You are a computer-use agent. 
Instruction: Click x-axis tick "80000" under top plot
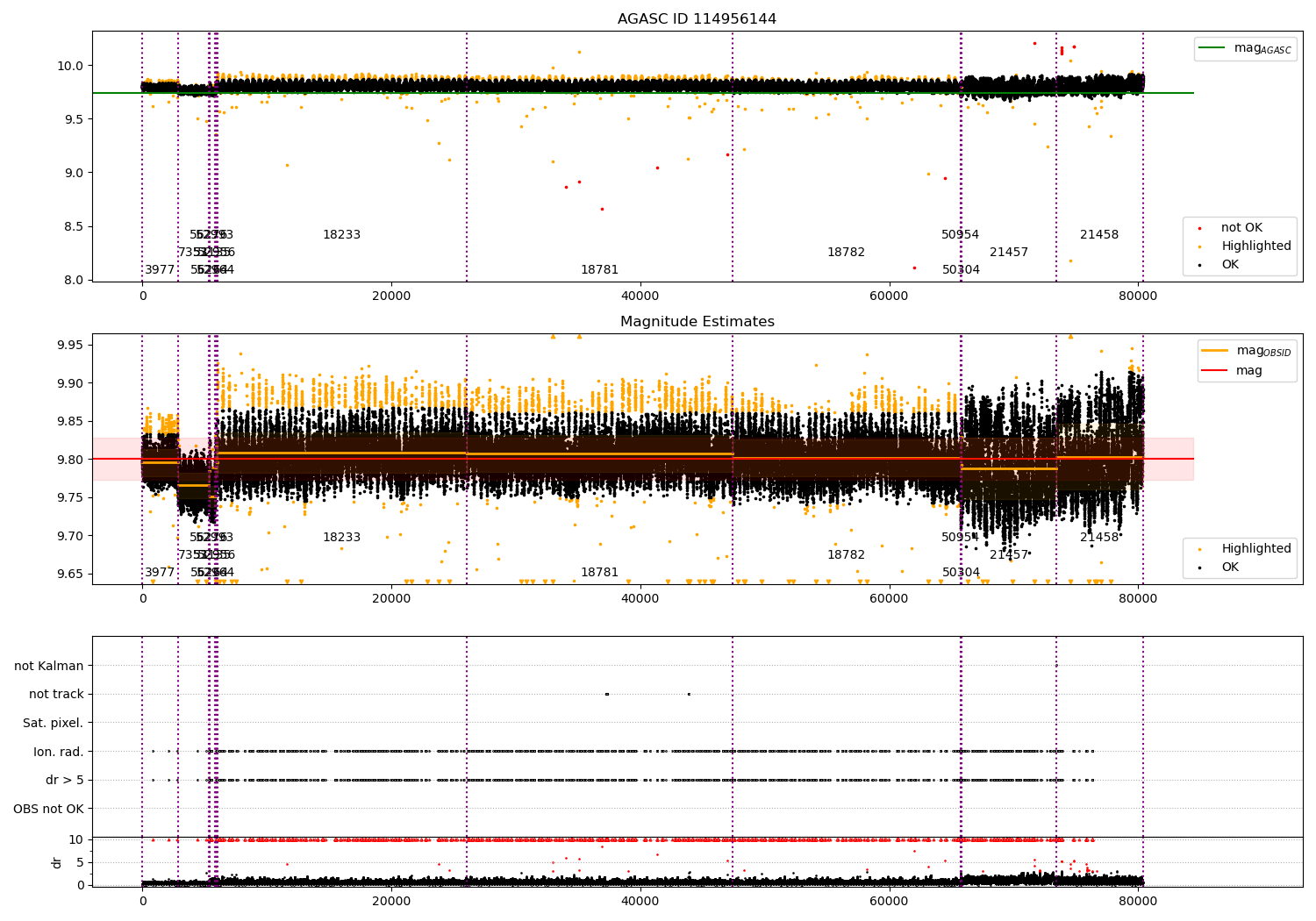click(x=1138, y=296)
